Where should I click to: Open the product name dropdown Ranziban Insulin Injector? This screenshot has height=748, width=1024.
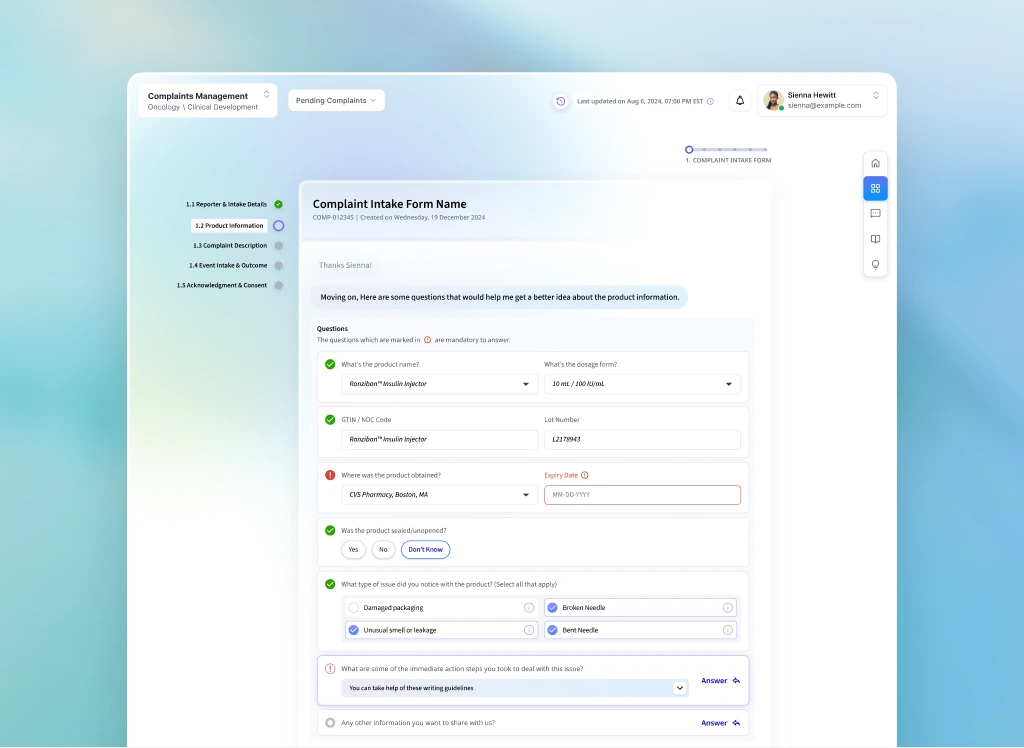439,384
